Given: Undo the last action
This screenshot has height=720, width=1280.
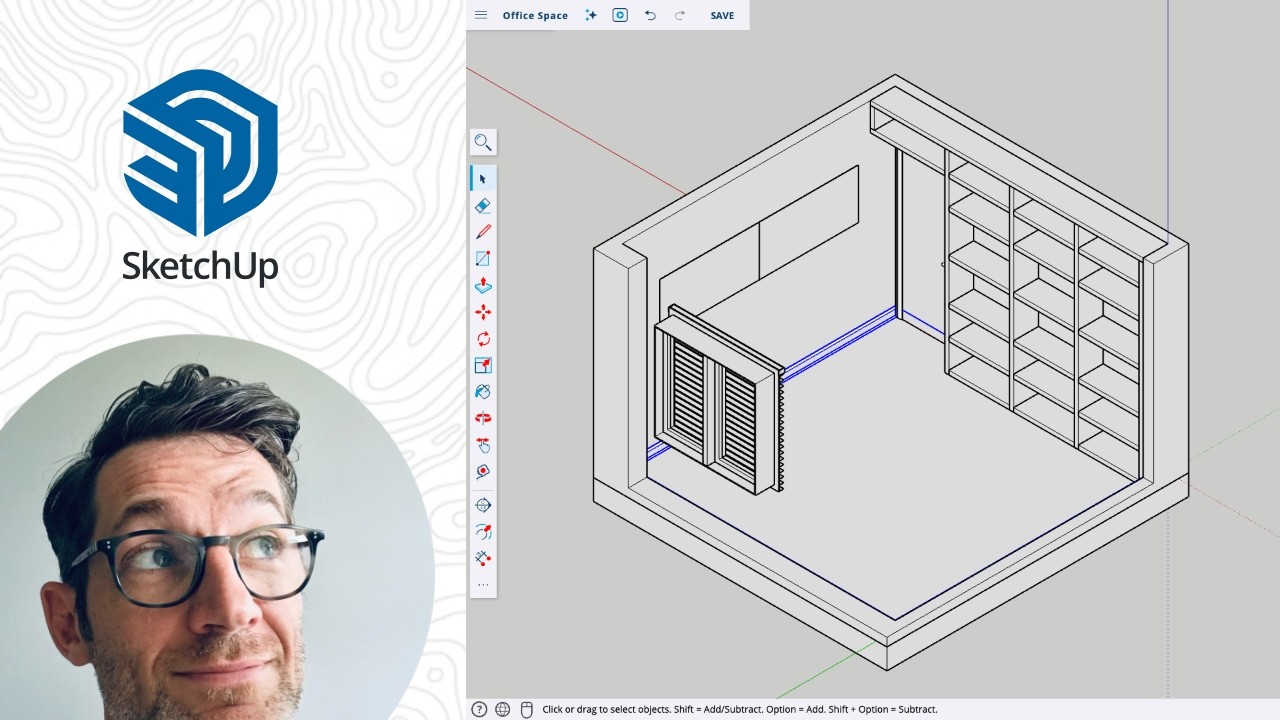Looking at the screenshot, I should click(x=650, y=15).
